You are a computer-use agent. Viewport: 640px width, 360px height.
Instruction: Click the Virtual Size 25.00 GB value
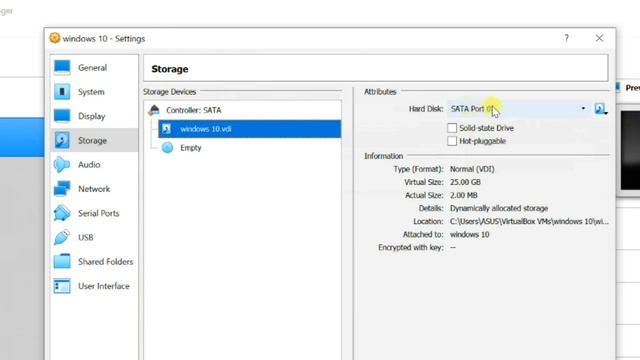[465, 182]
